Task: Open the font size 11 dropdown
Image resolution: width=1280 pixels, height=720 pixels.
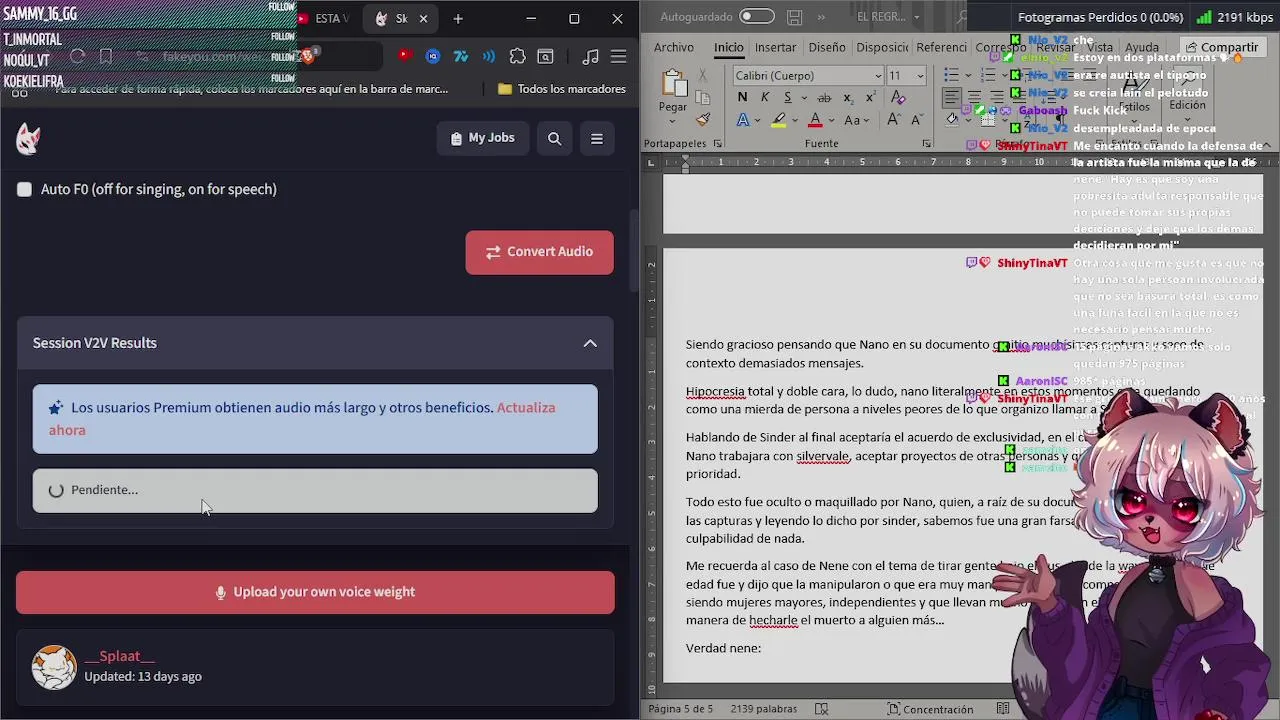Action: click(921, 76)
